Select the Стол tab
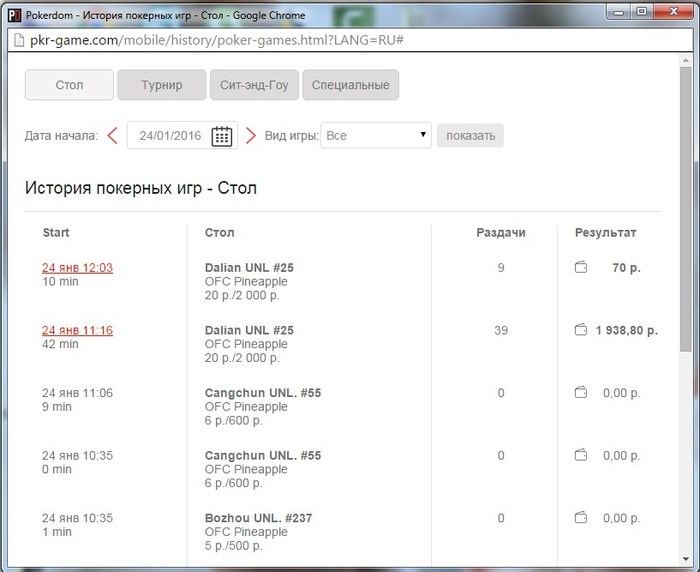 pos(69,85)
